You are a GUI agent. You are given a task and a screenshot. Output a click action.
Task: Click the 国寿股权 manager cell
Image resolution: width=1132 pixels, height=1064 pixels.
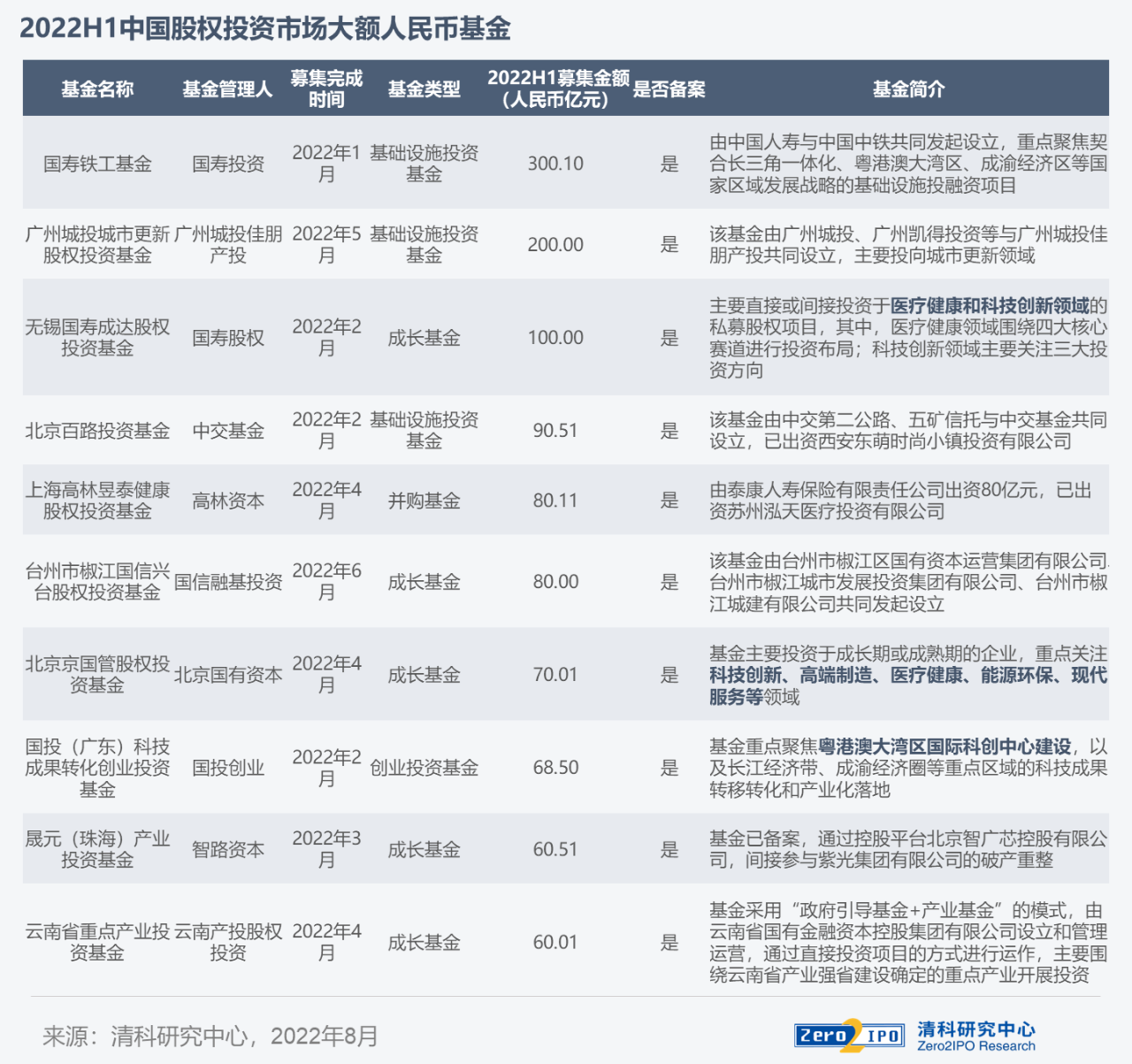pyautogui.click(x=228, y=338)
